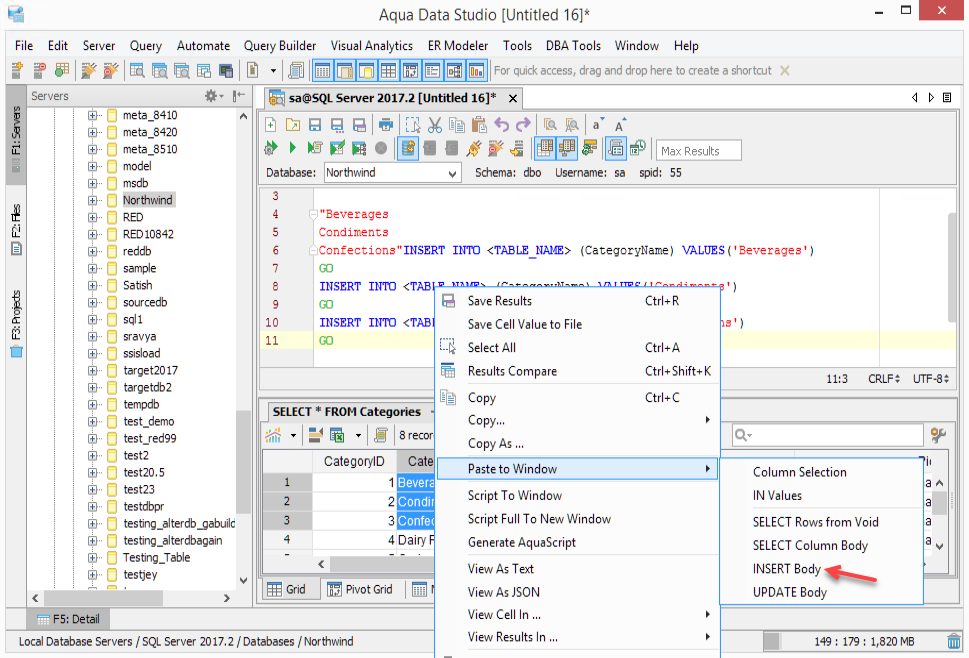
Task: Open the Servers panel settings gear
Action: [x=213, y=96]
